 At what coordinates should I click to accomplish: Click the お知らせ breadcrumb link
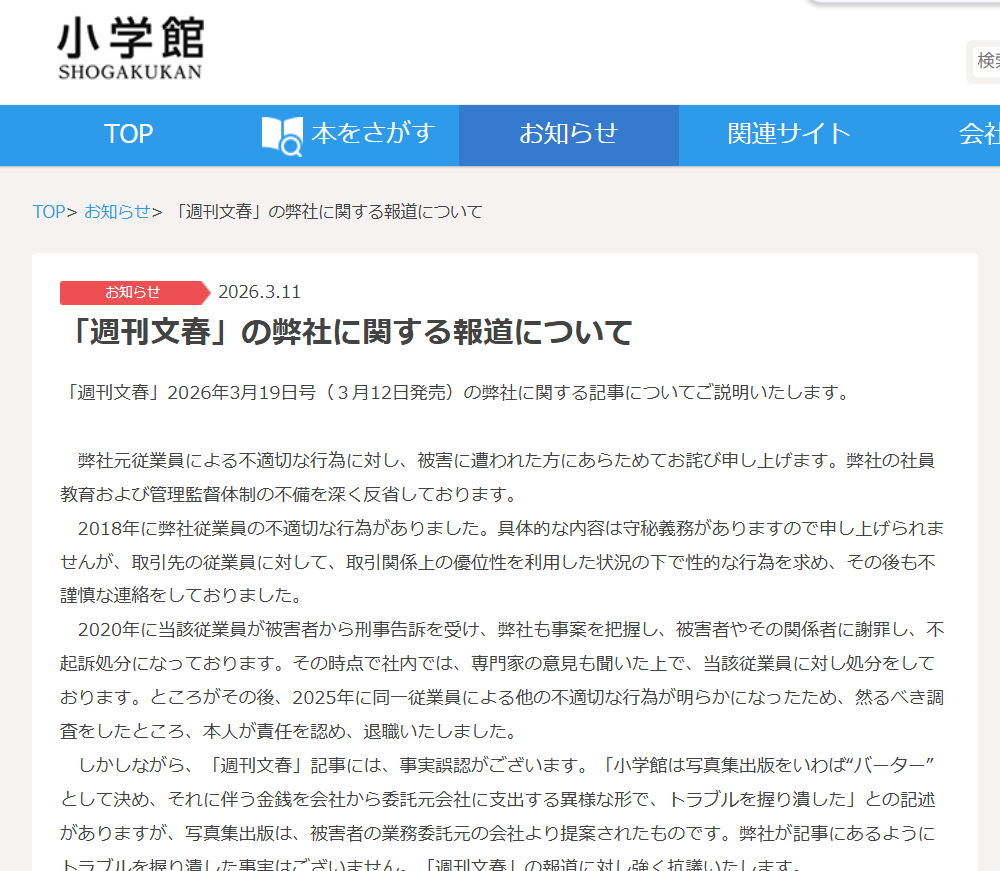[x=117, y=211]
